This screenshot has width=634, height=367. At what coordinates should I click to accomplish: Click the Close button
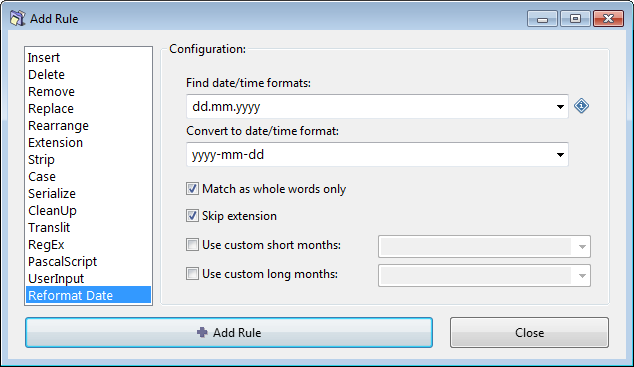pos(529,332)
